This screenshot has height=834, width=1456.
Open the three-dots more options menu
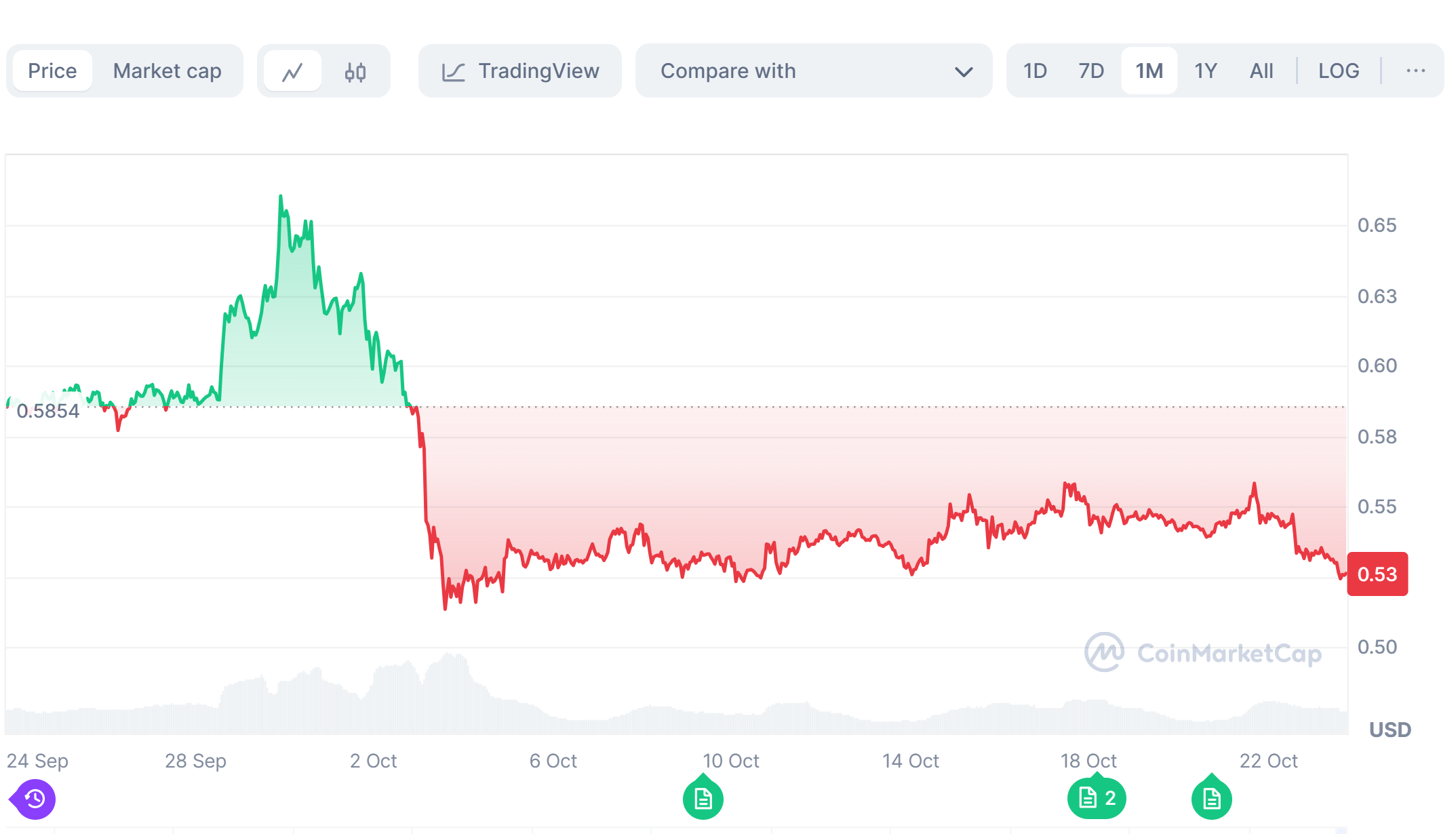(x=1415, y=71)
